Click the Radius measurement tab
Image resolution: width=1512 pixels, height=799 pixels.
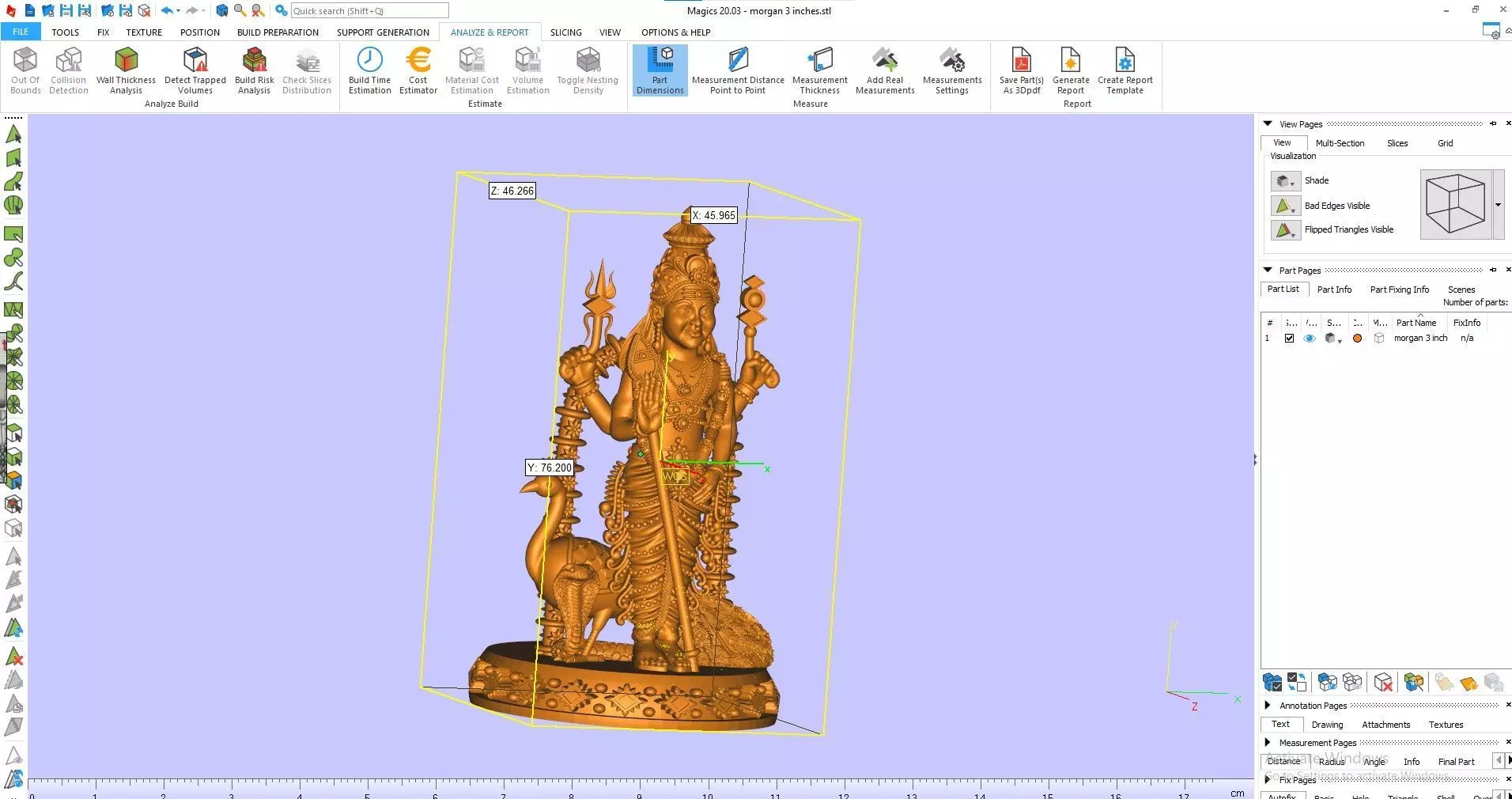[1331, 762]
